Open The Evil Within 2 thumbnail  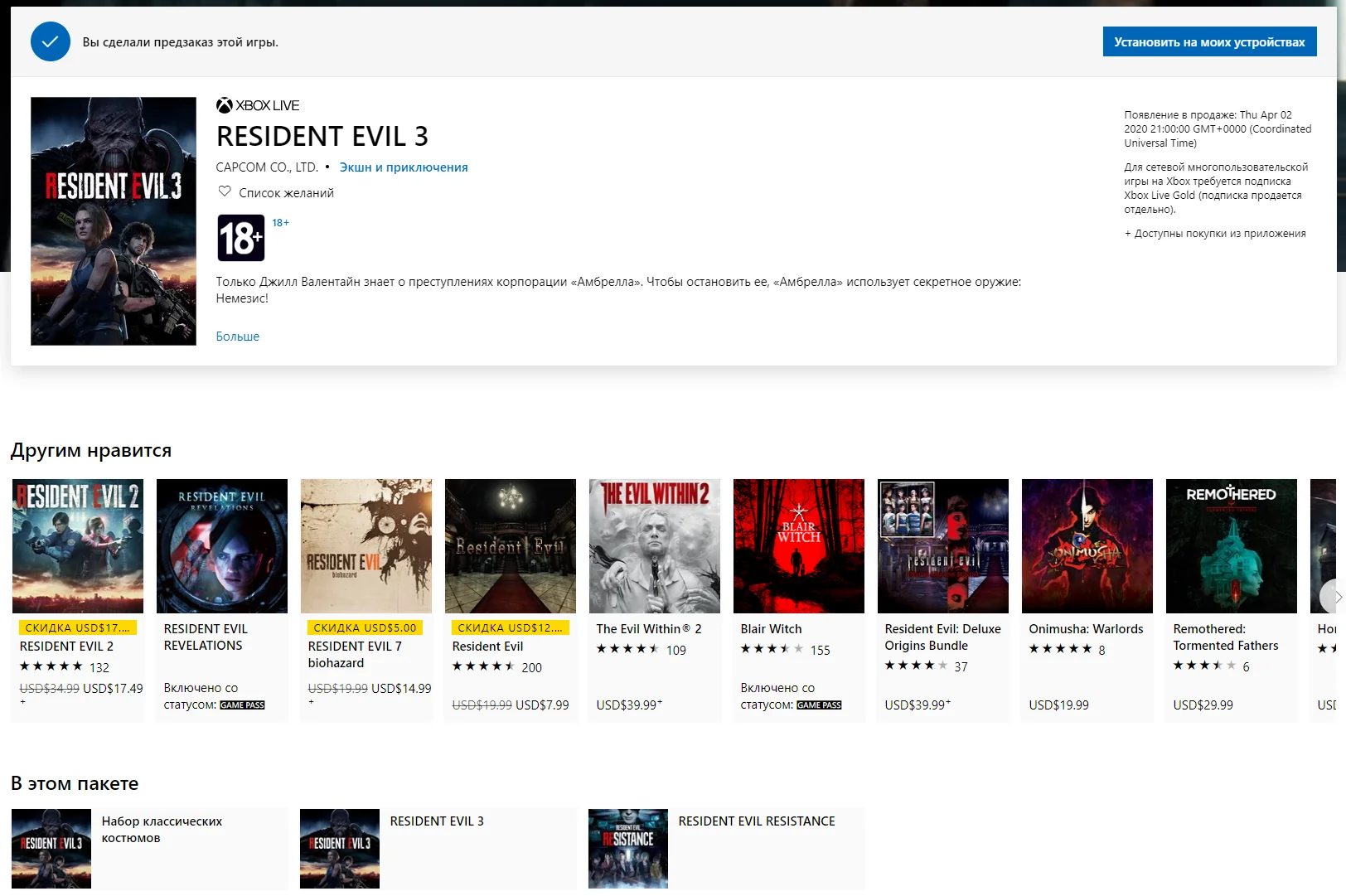click(x=655, y=546)
